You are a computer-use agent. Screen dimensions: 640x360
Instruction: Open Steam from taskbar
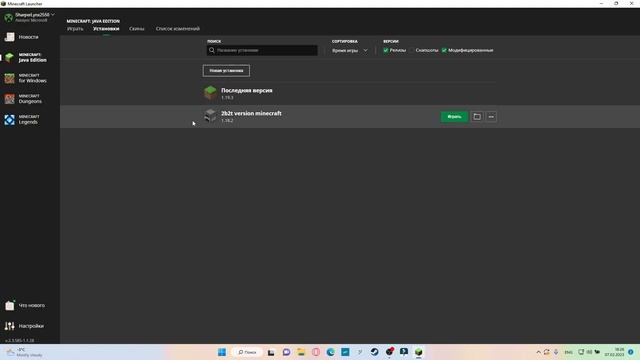374,352
